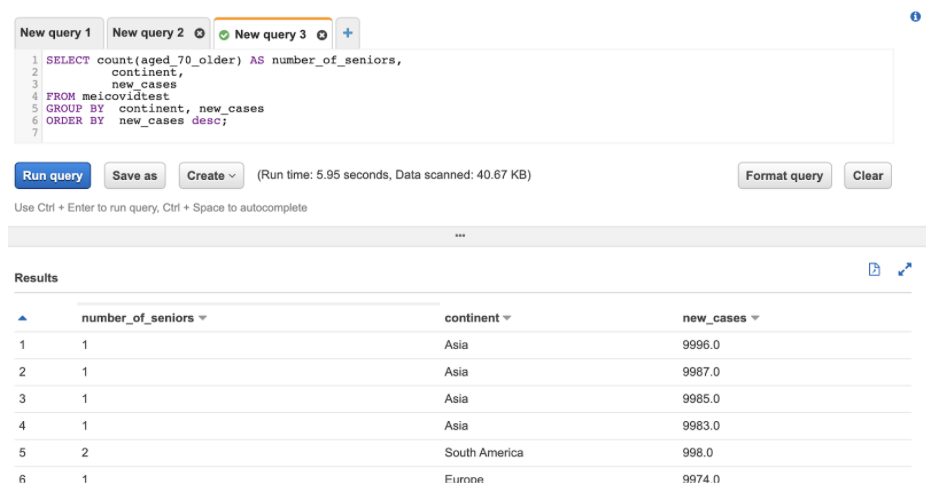Open continent column sort arrow
Image resolution: width=938 pixels, height=492 pixels.
pyautogui.click(x=507, y=318)
